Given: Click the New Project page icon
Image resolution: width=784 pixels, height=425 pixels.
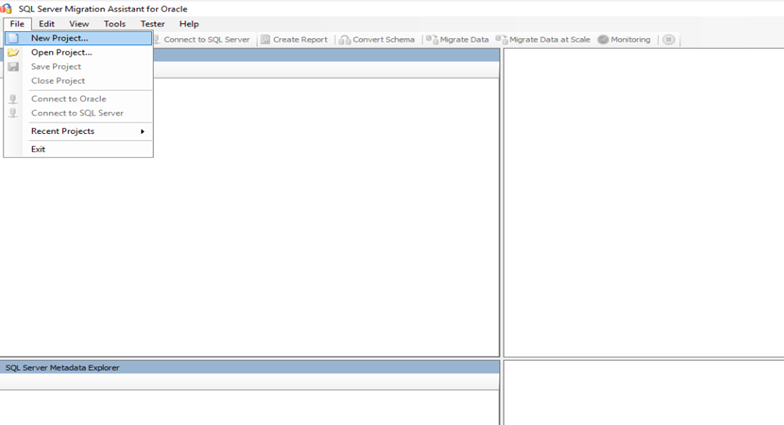Looking at the screenshot, I should 14,38.
